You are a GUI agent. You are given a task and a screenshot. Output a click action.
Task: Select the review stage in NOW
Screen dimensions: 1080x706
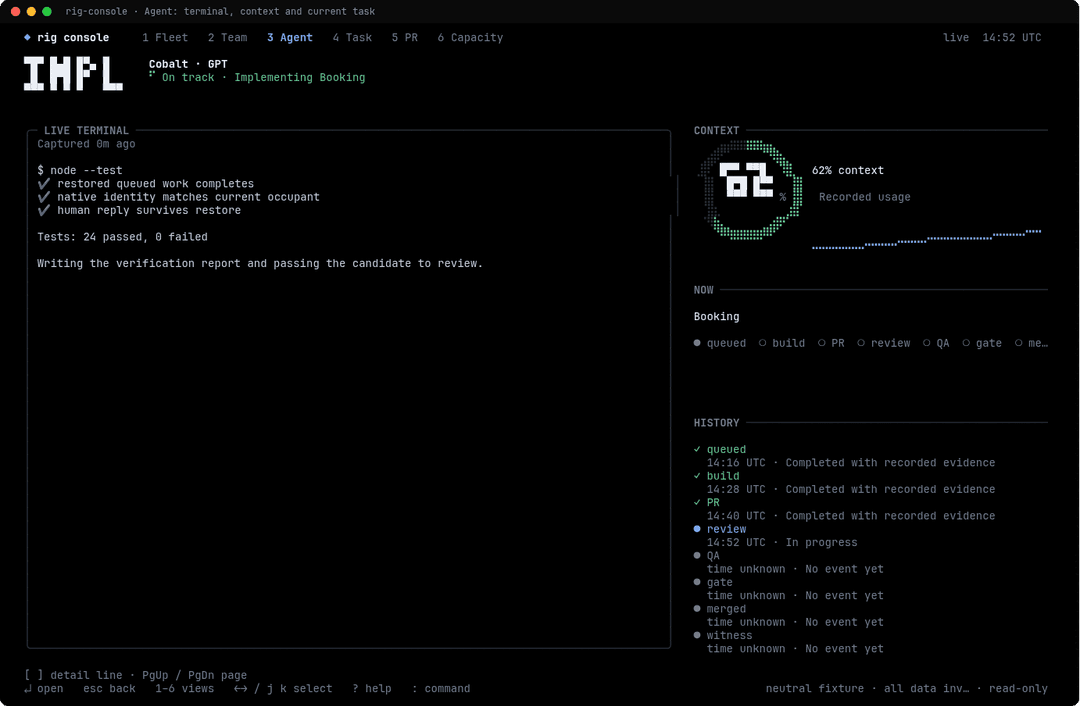pos(884,342)
